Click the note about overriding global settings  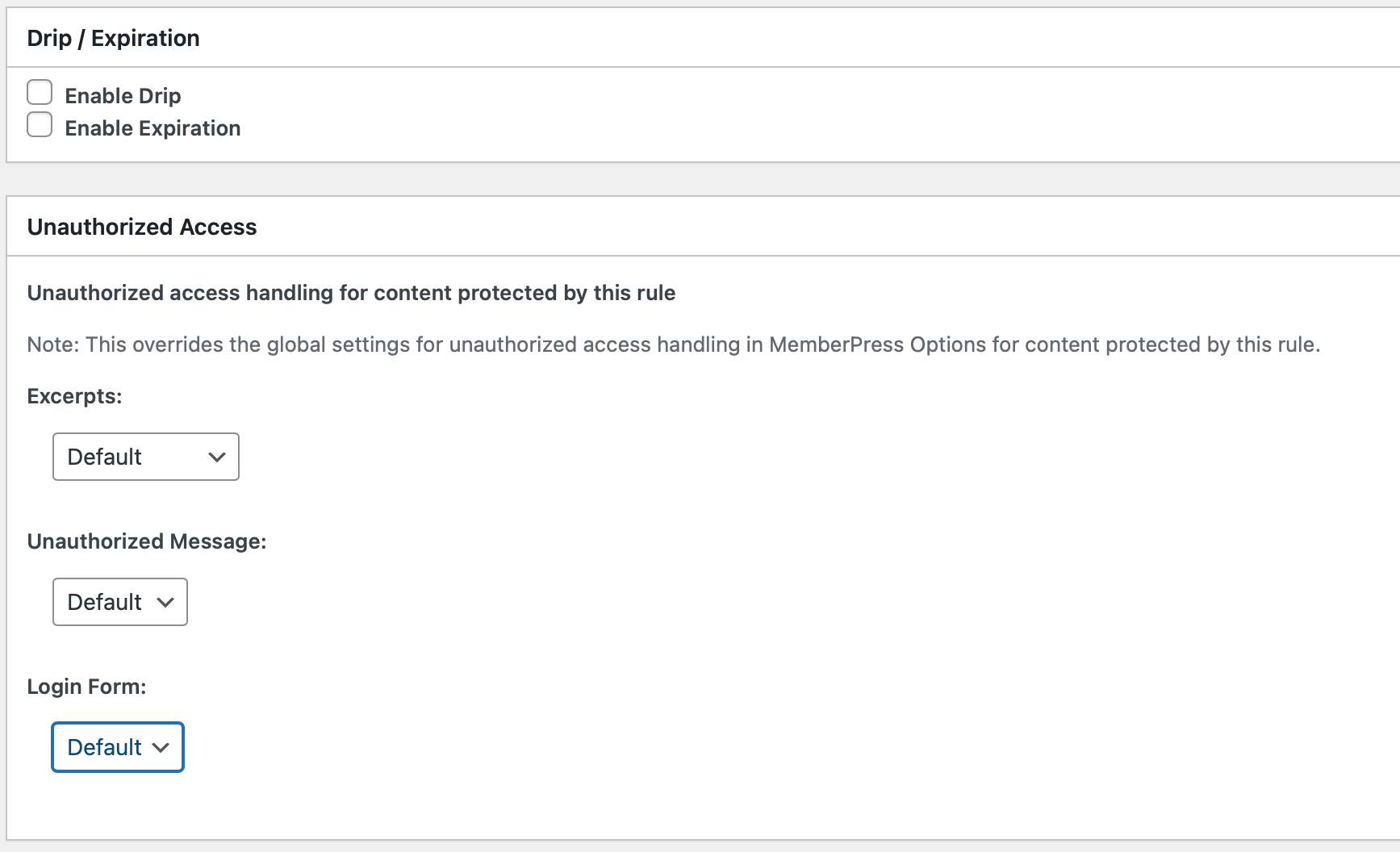(674, 345)
